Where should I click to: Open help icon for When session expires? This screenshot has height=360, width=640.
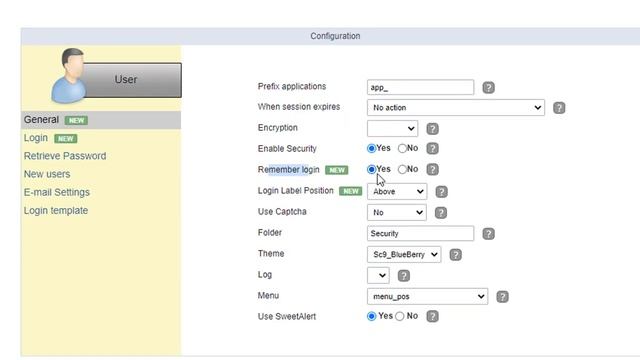559,108
